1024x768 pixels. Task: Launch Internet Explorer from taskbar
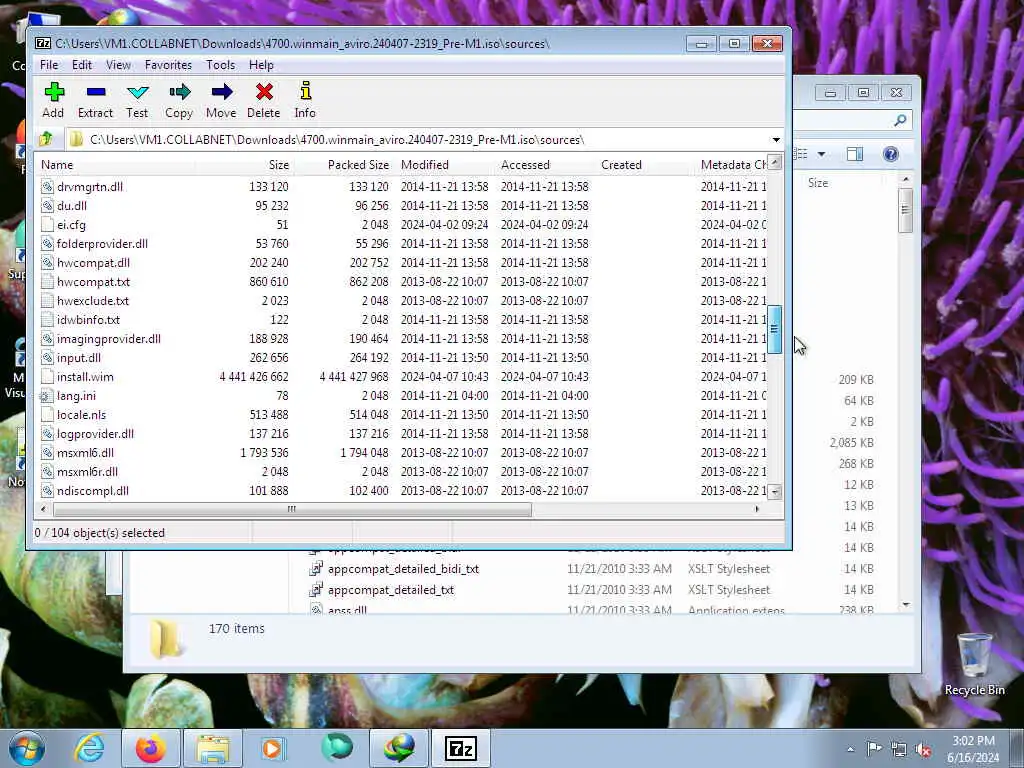pyautogui.click(x=89, y=748)
